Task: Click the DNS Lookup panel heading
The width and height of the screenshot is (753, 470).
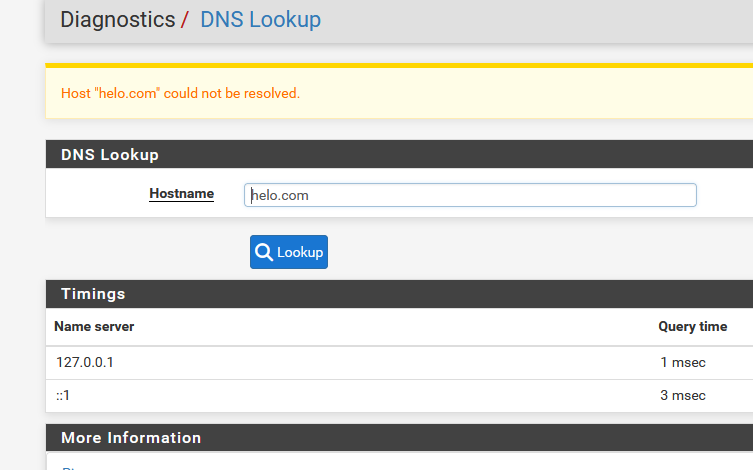Action: click(110, 155)
